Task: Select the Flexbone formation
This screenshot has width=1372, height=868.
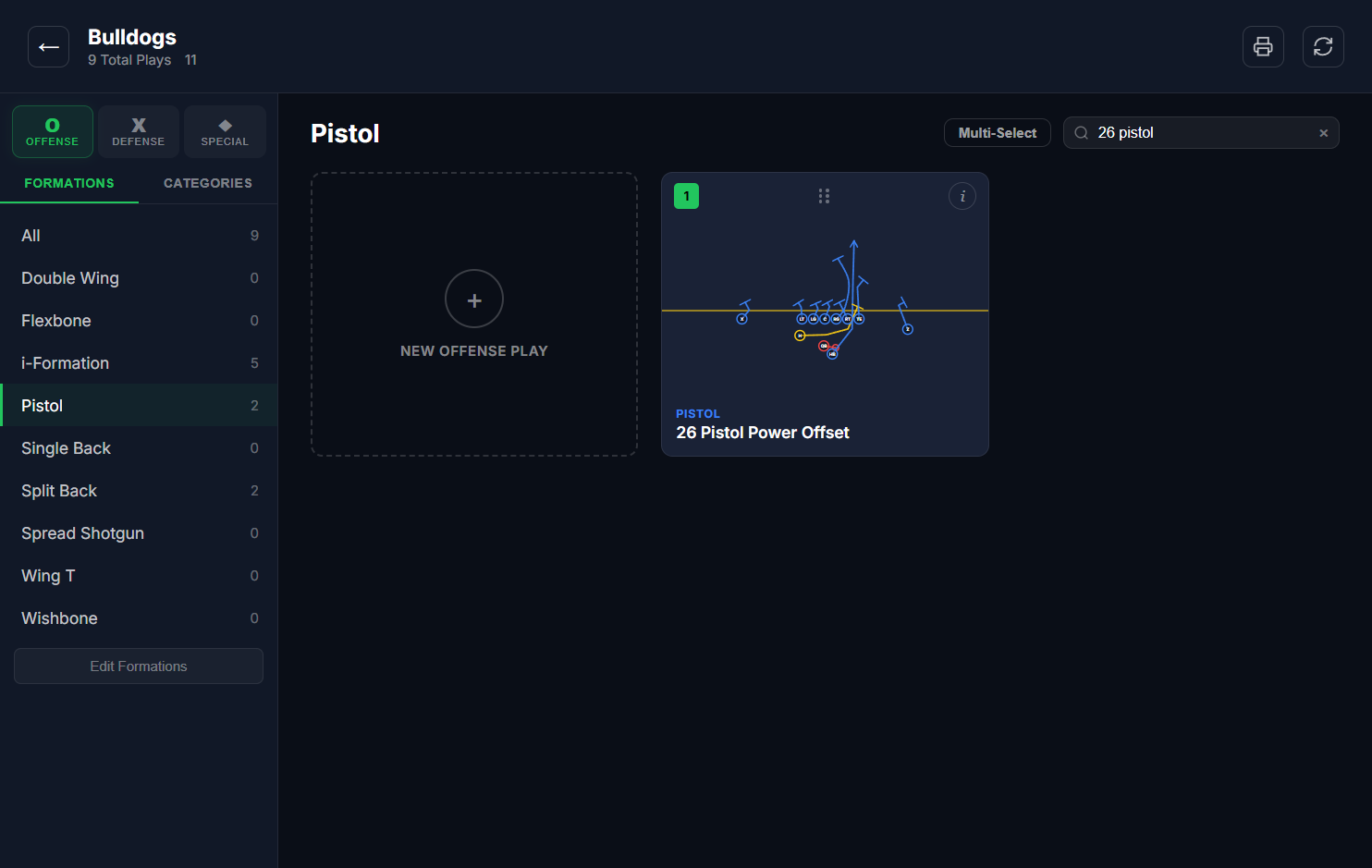Action: click(139, 321)
